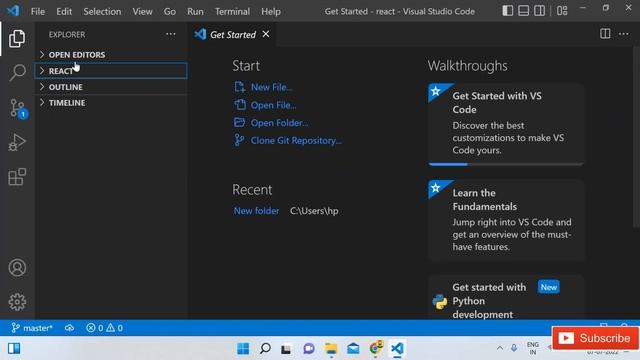Viewport: 640px width, 360px height.
Task: Open Get Started with VS Code walkthrough
Action: (x=506, y=124)
